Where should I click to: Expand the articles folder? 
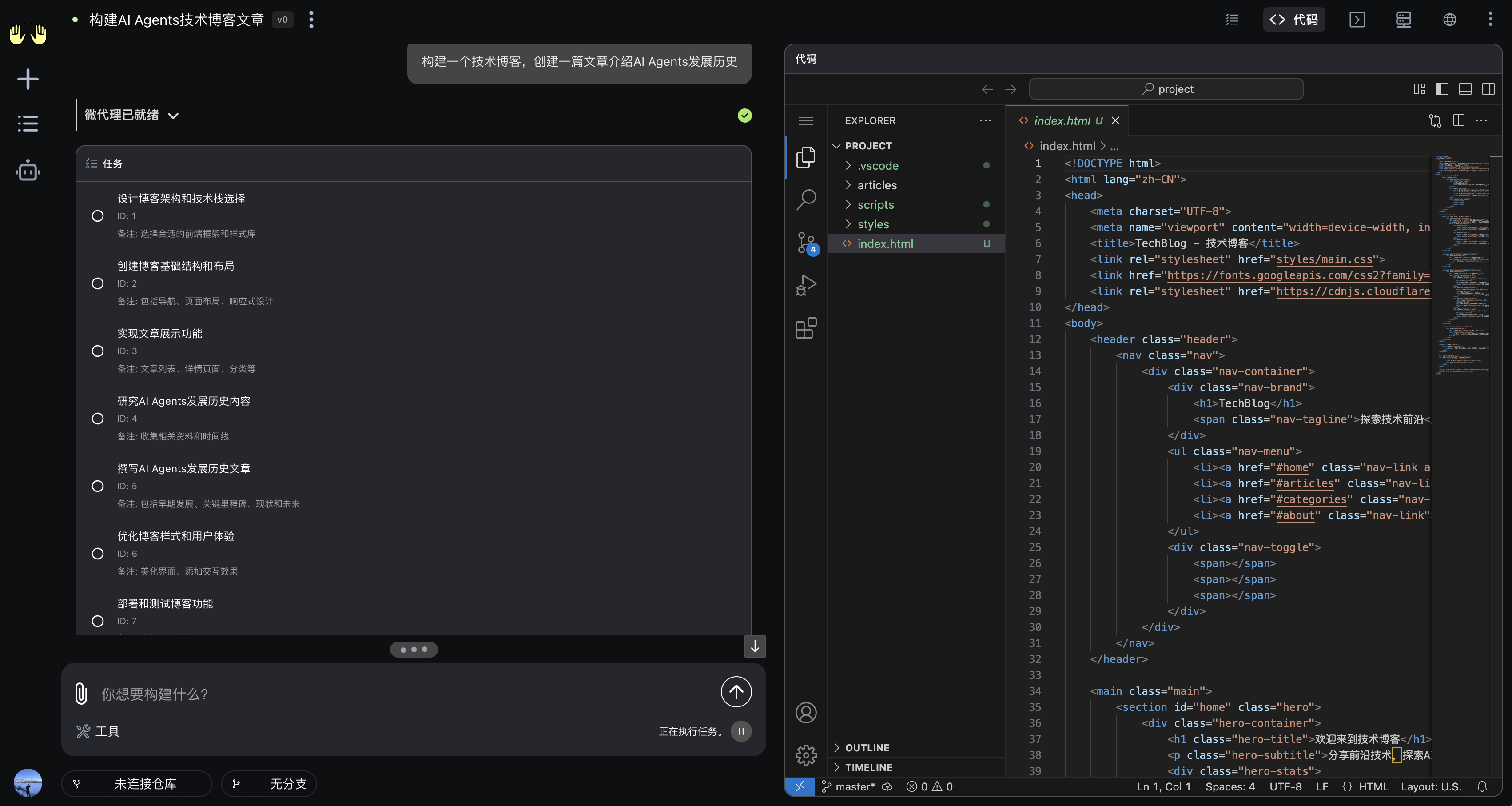click(876, 185)
